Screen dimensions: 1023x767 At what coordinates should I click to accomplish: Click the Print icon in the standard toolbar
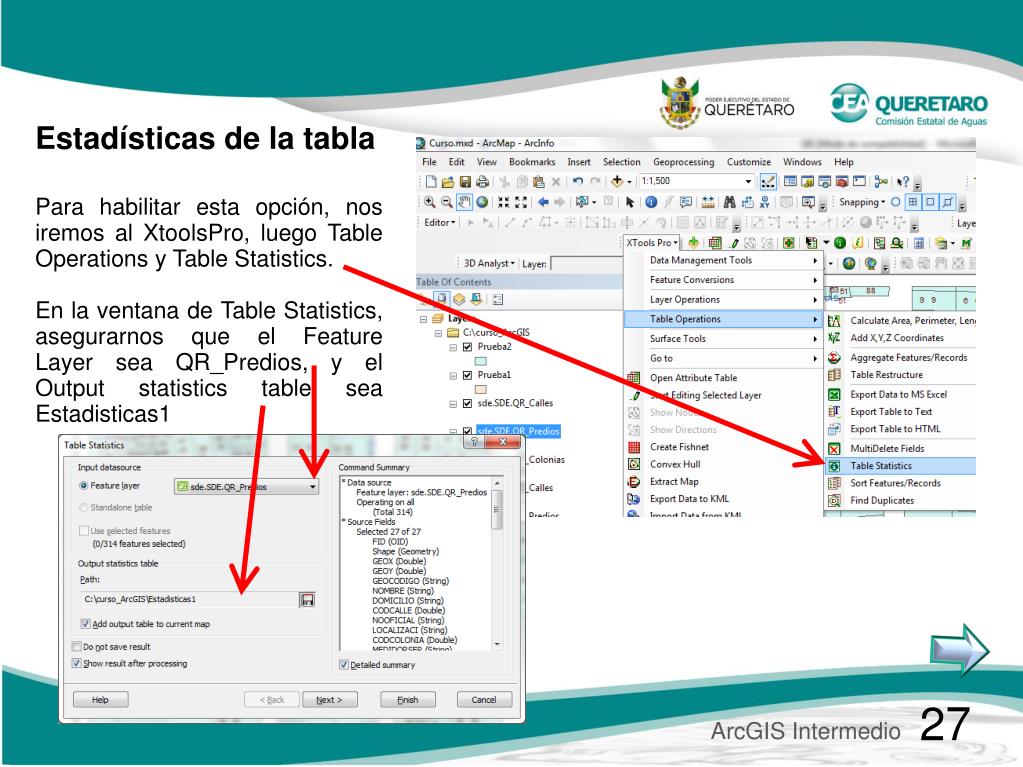[482, 181]
